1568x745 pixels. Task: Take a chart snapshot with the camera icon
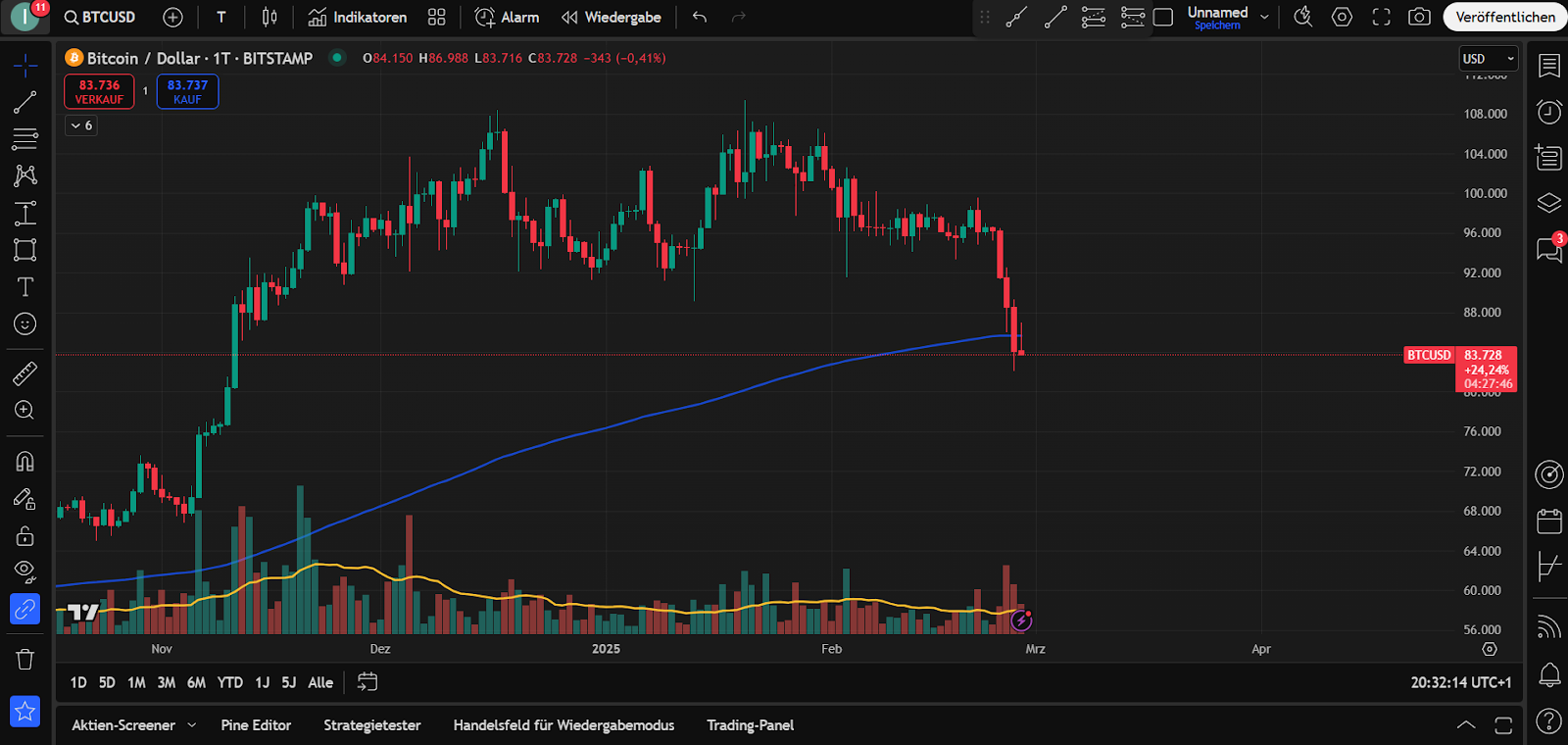click(x=1419, y=17)
